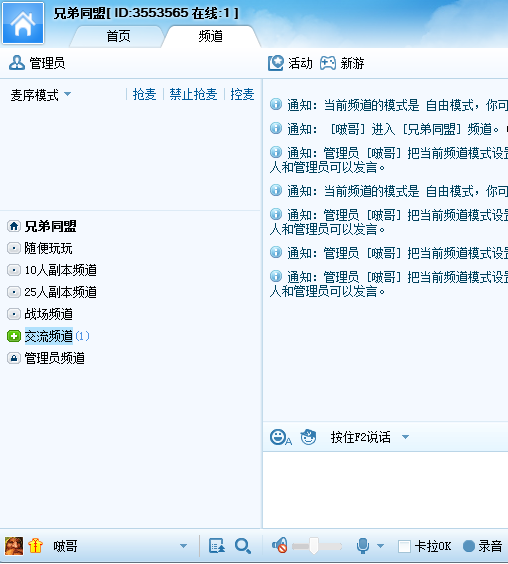508x564 pixels.
Task: Click the channel title 兄弟同盟 ID text
Action: (x=146, y=13)
